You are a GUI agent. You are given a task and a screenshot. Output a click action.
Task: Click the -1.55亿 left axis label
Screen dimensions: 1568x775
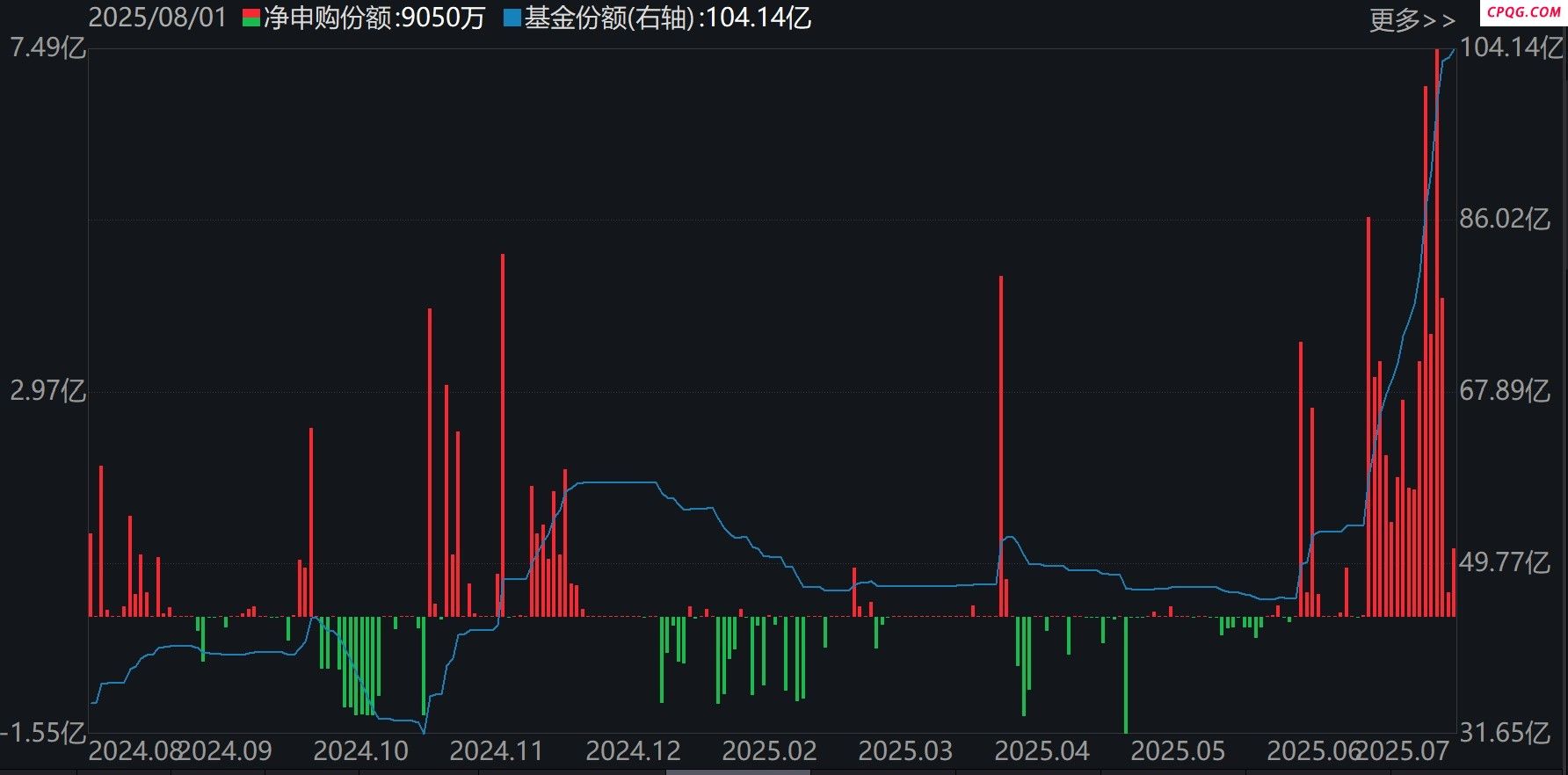pos(44,733)
